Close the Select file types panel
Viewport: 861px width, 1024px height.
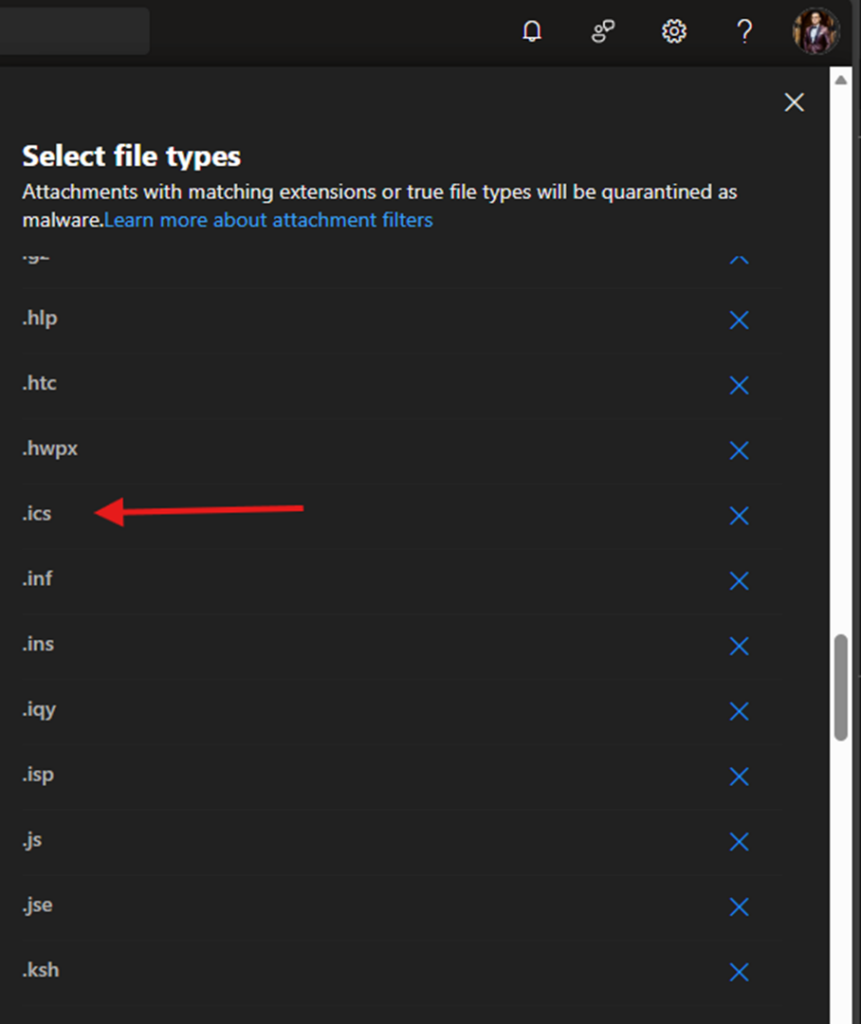point(794,102)
